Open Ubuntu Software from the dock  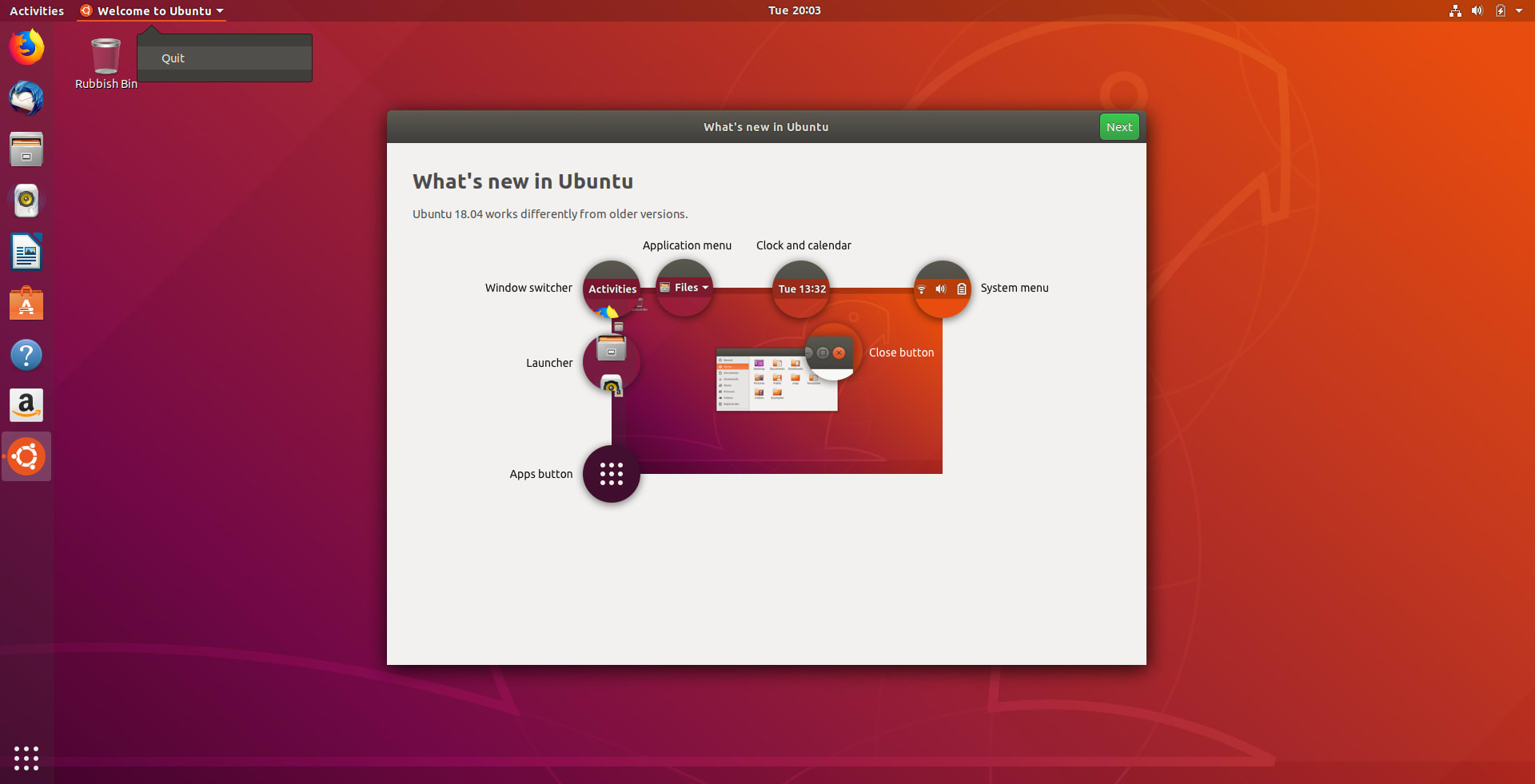[x=26, y=303]
